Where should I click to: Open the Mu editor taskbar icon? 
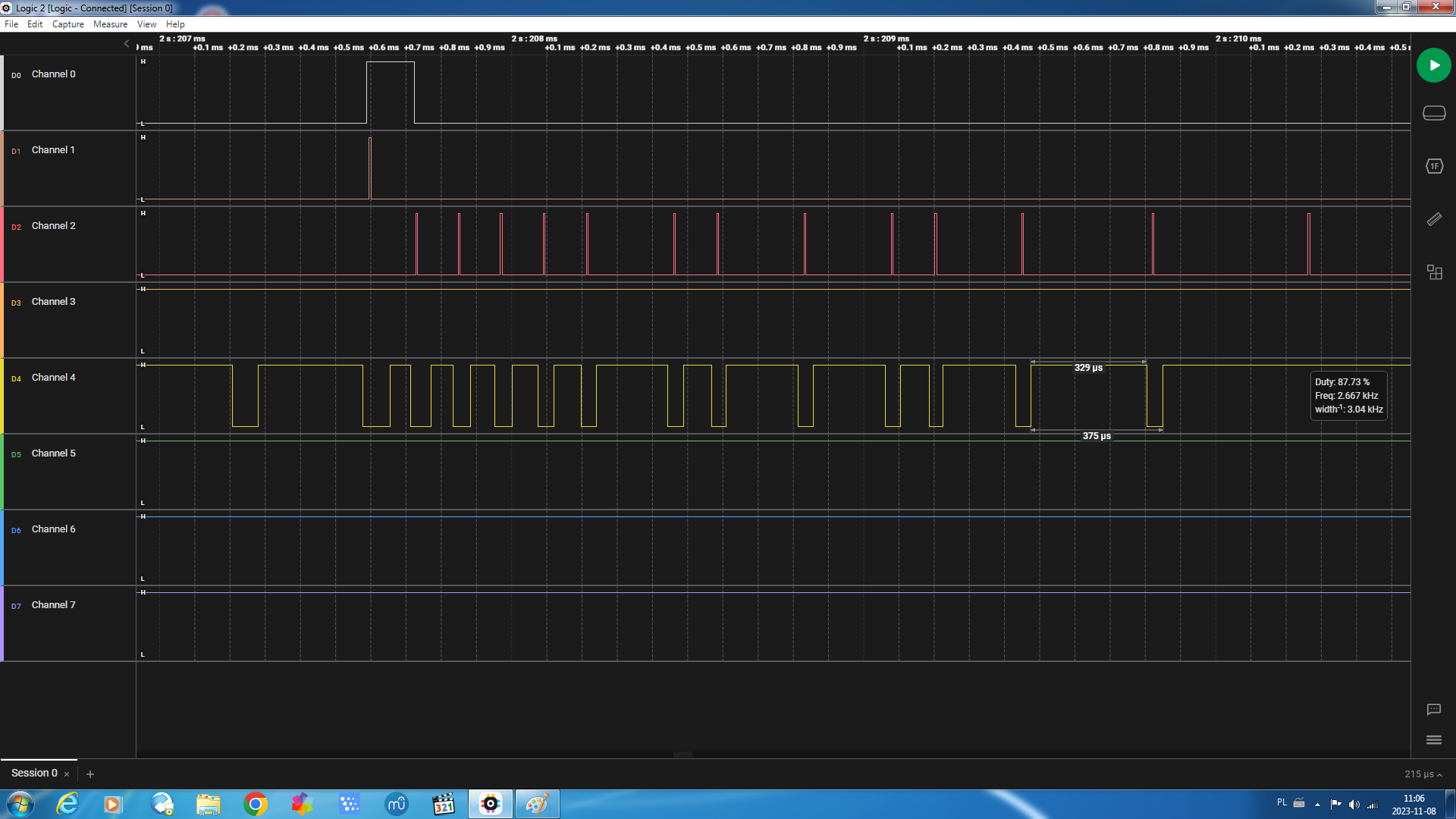pyautogui.click(x=397, y=804)
